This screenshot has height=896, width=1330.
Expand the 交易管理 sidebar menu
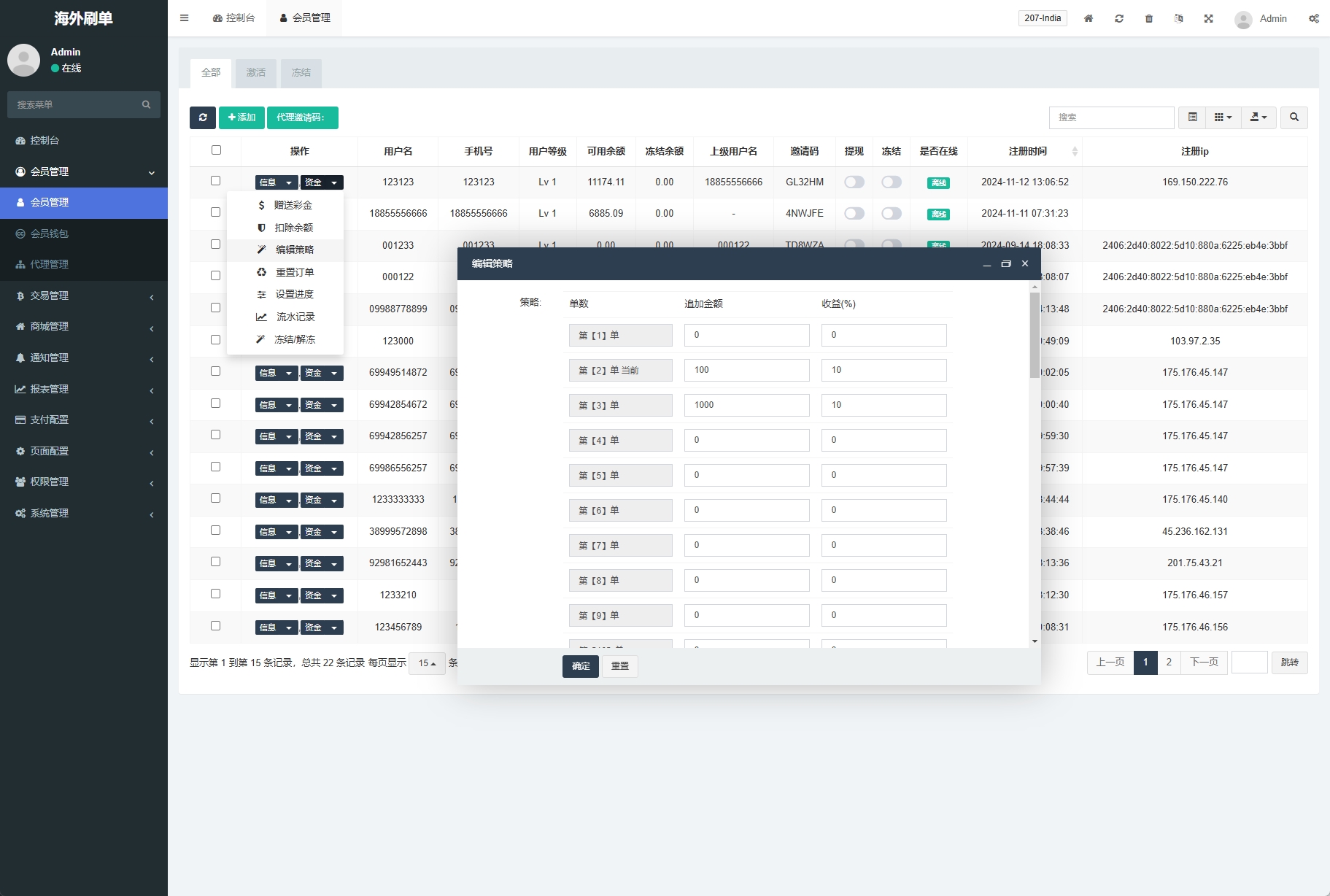coord(84,296)
